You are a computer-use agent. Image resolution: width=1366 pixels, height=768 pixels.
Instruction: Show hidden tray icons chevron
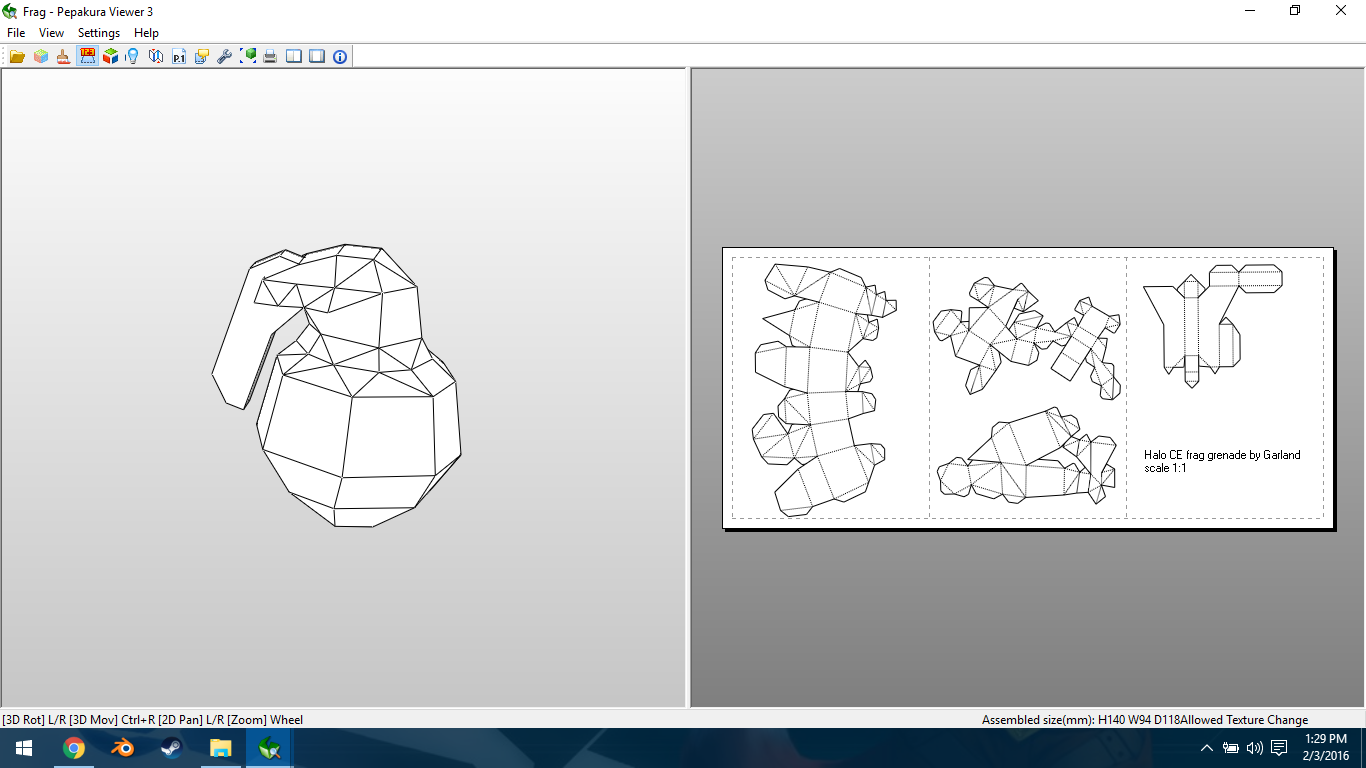click(1207, 748)
